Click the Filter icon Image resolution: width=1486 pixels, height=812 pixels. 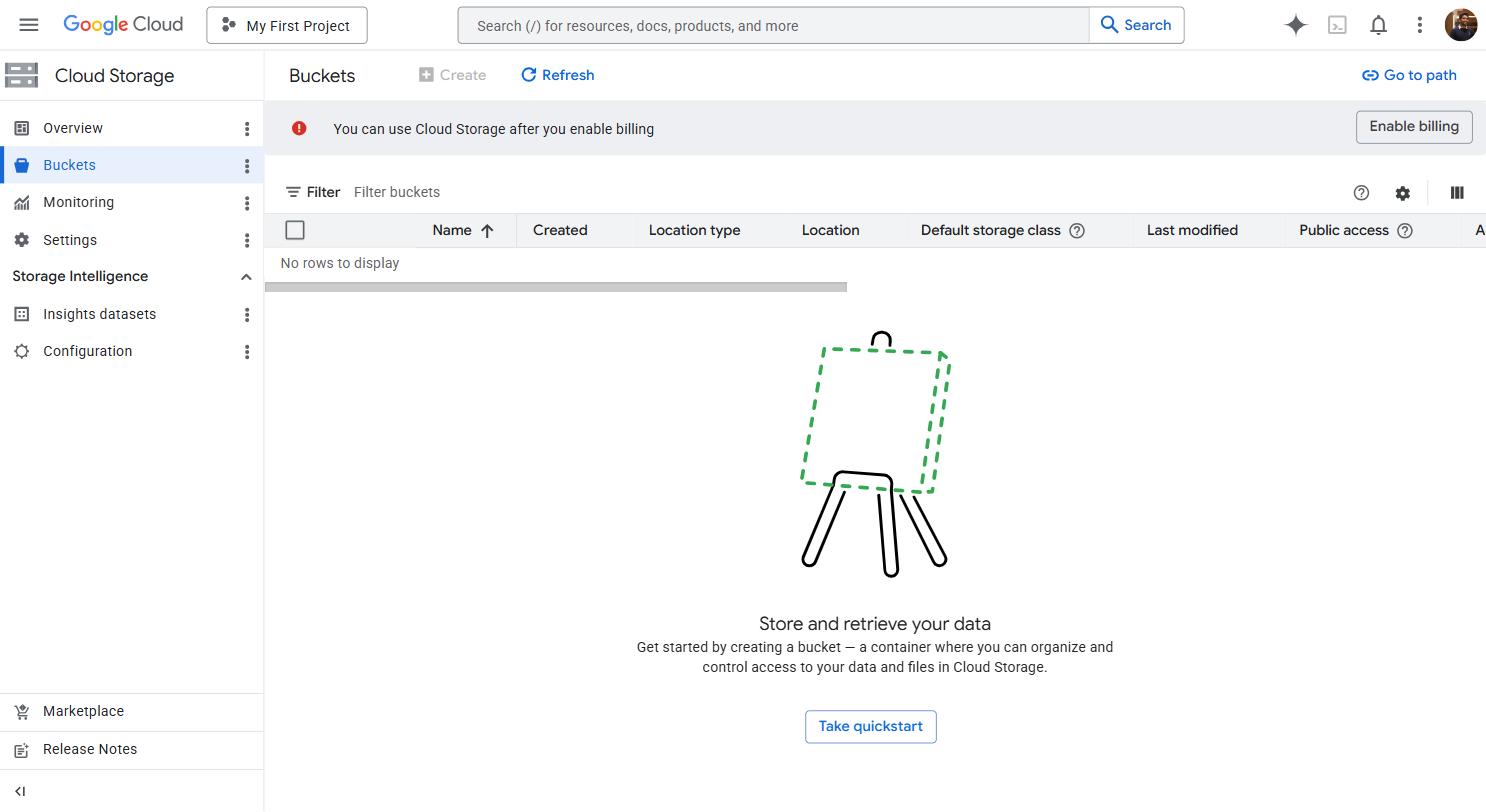[293, 192]
